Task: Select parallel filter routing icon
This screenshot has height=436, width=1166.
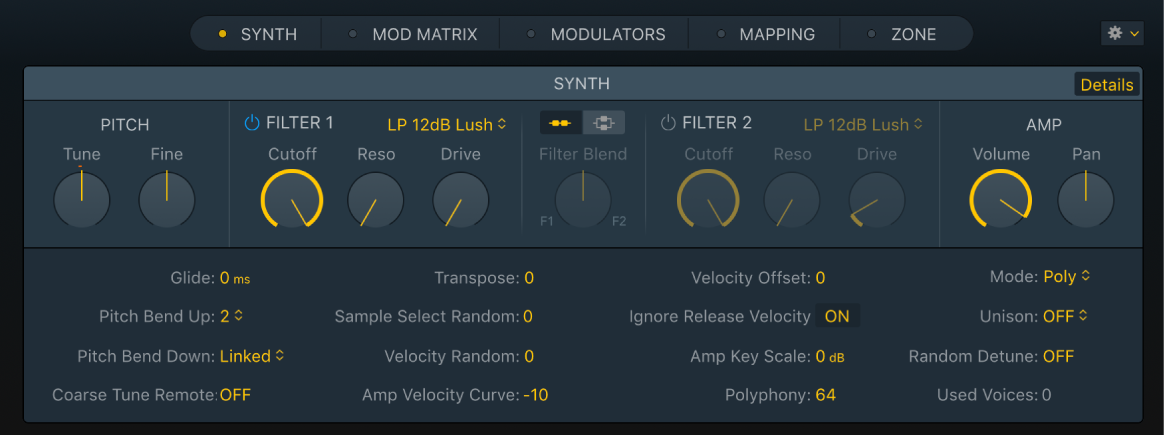Action: point(604,123)
